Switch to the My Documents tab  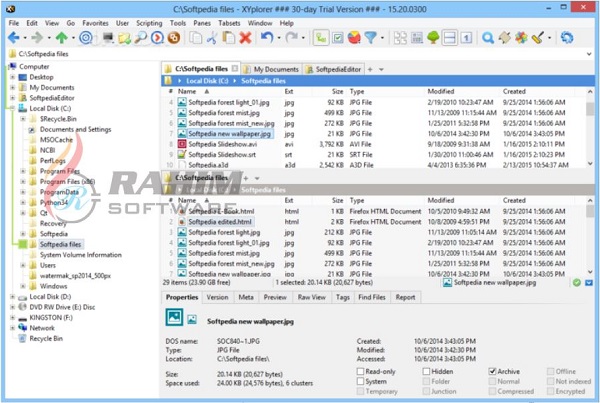272,69
